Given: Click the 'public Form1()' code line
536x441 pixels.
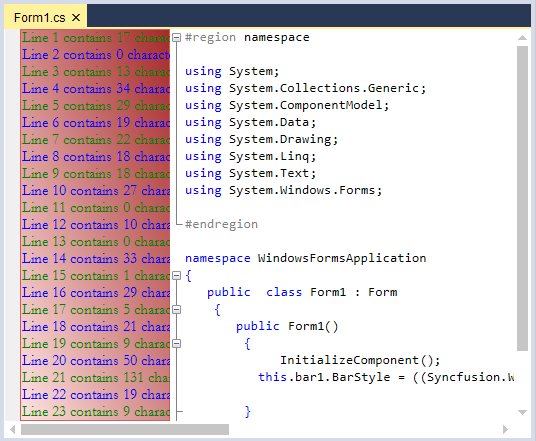Looking at the screenshot, I should [287, 326].
